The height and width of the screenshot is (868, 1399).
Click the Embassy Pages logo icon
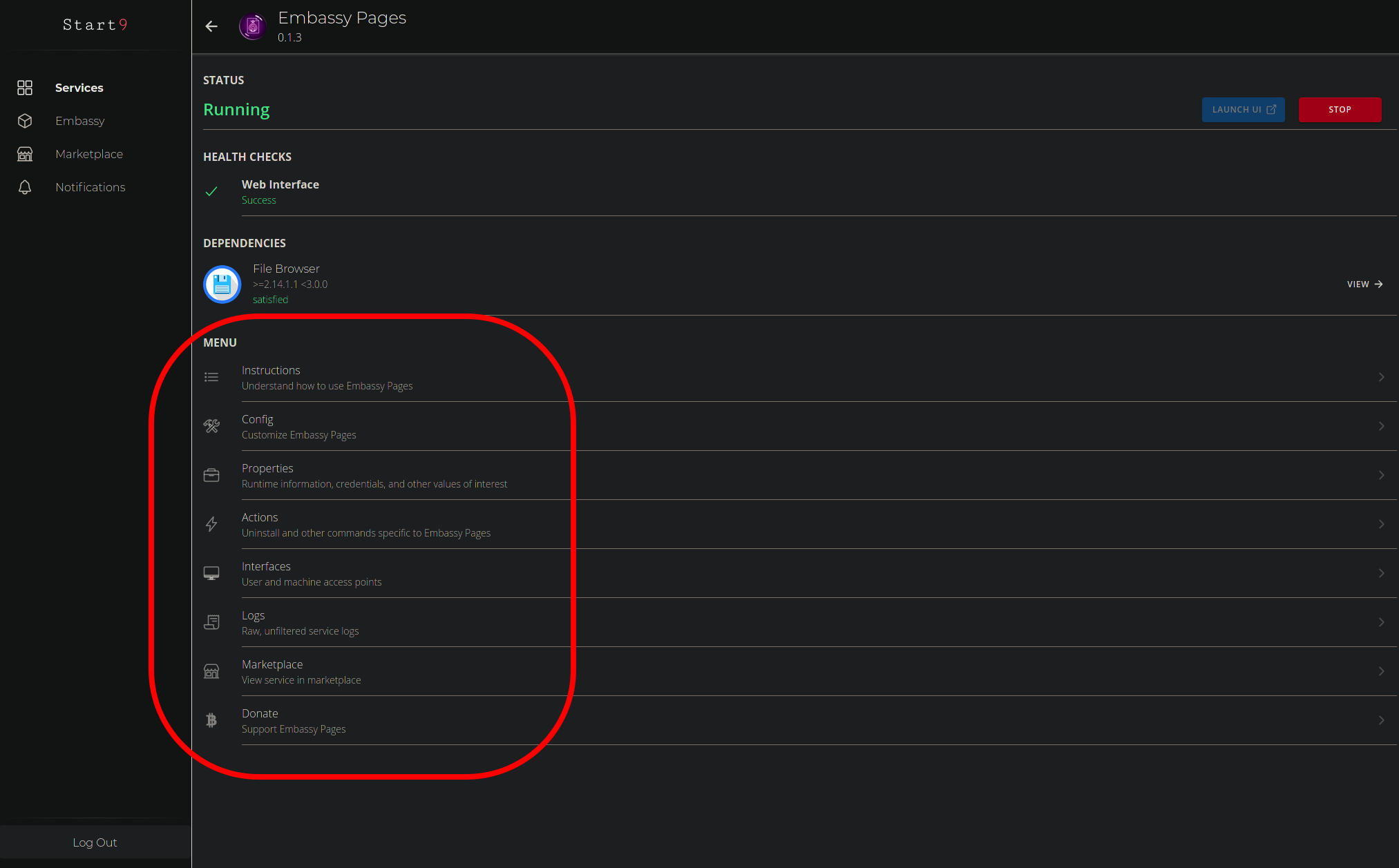253,26
